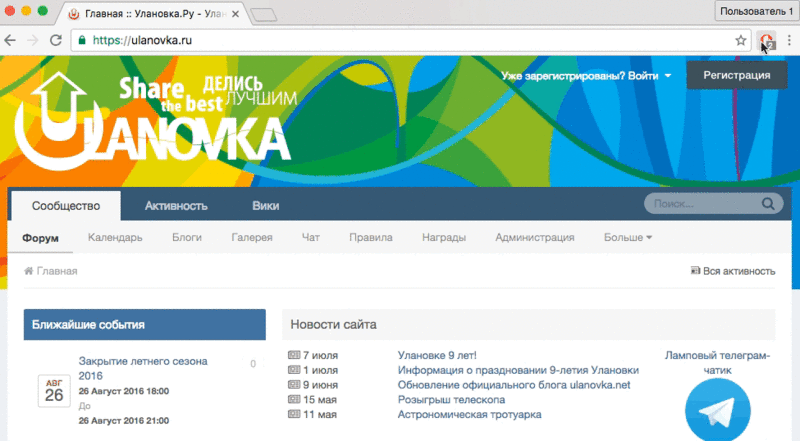Open the Блоги submenu item

(x=187, y=237)
